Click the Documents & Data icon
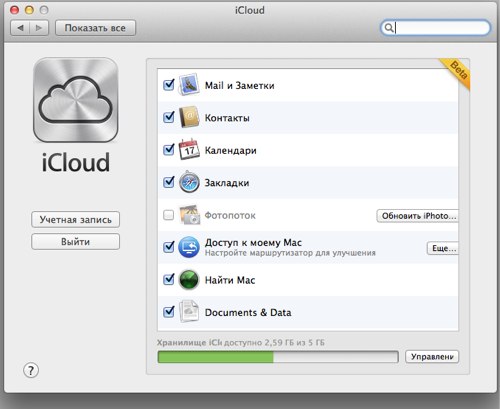Screen dimensions: 500x409 point(189,312)
